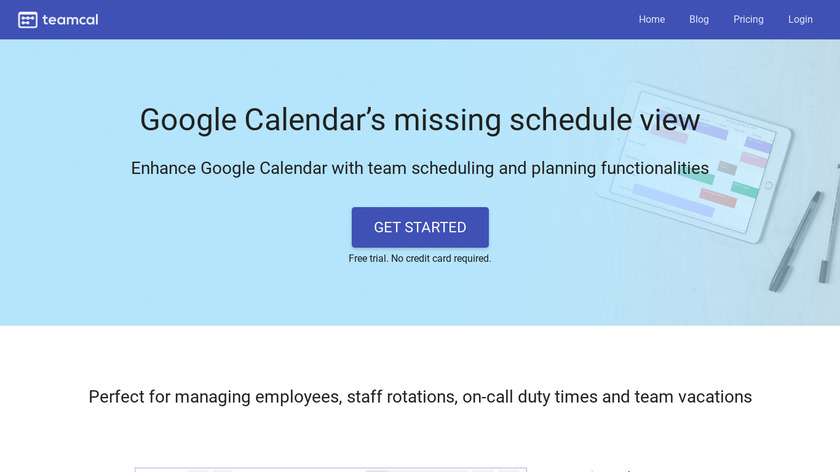This screenshot has width=840, height=472.
Task: Click the "Free trial. No credit card required." note
Action: [x=420, y=258]
